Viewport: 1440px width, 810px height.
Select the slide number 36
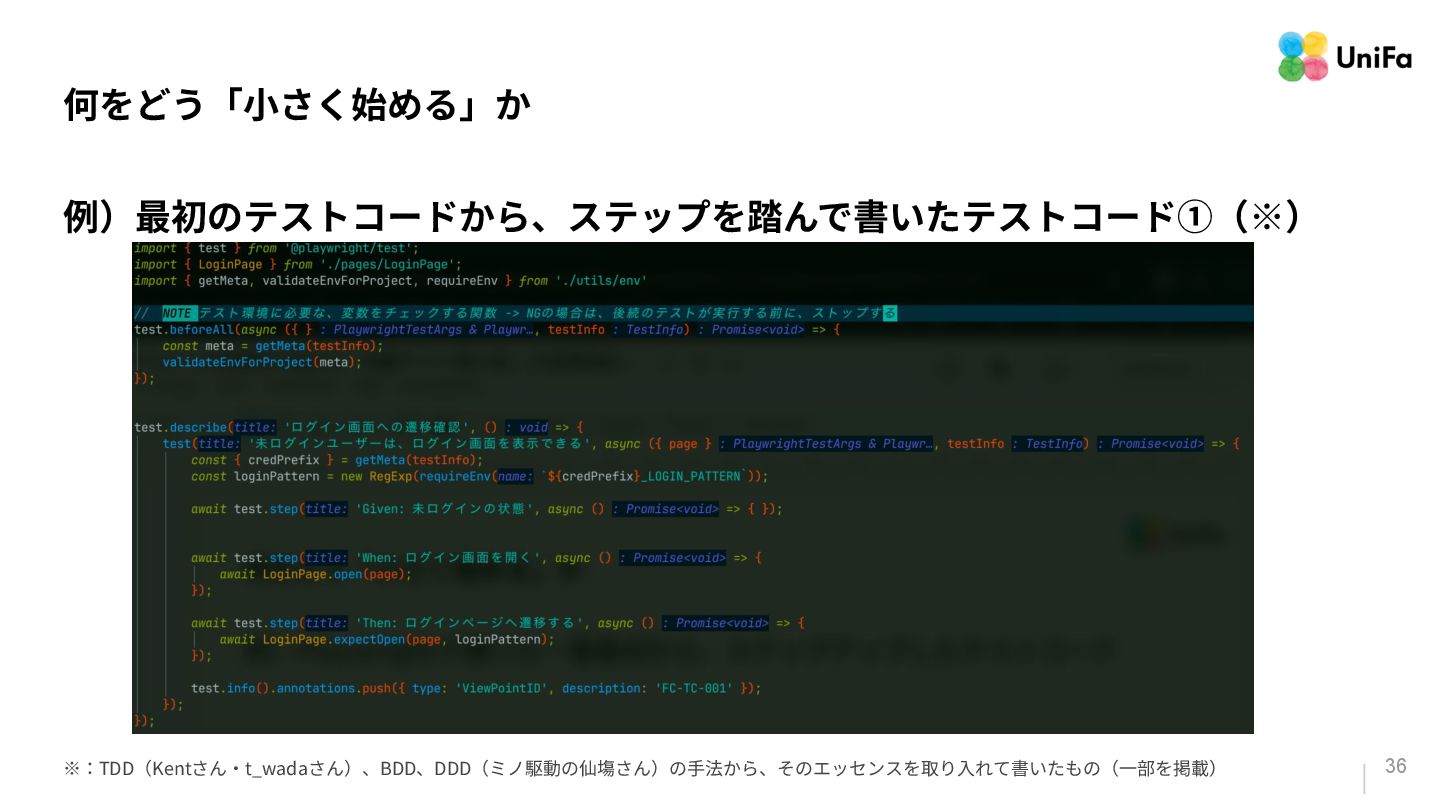(x=1395, y=766)
